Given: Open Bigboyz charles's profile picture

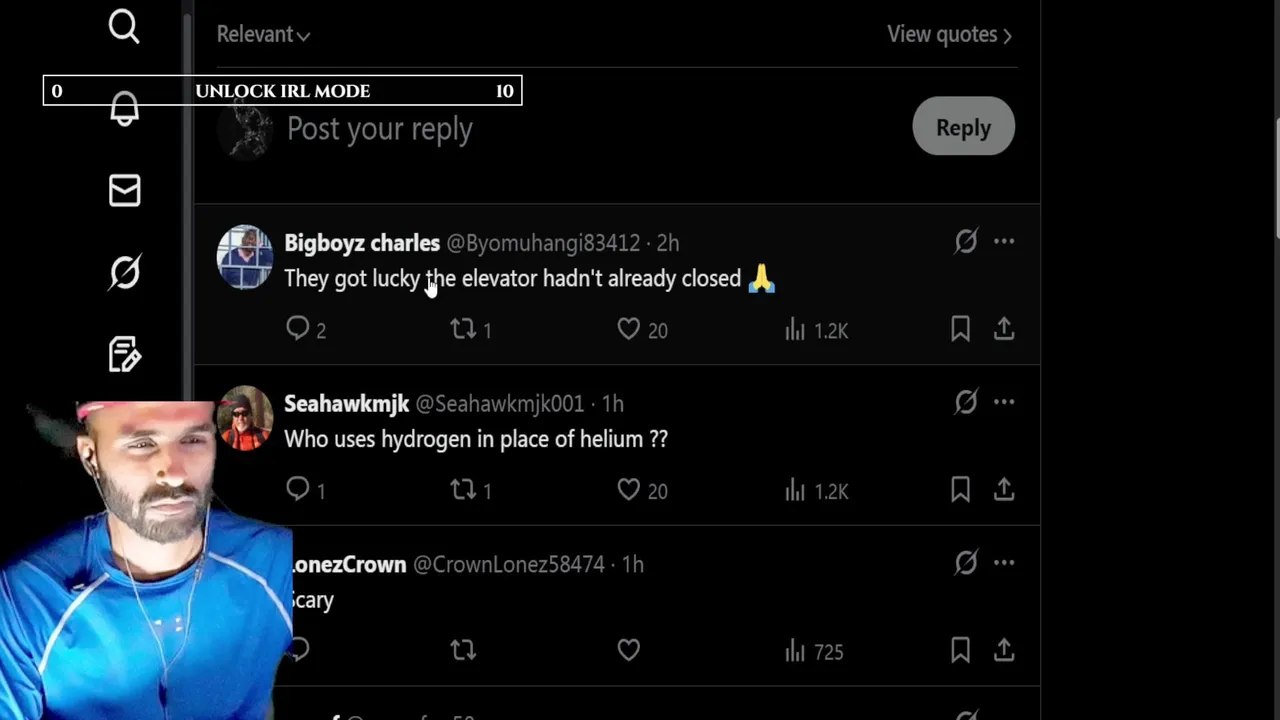Looking at the screenshot, I should point(244,257).
